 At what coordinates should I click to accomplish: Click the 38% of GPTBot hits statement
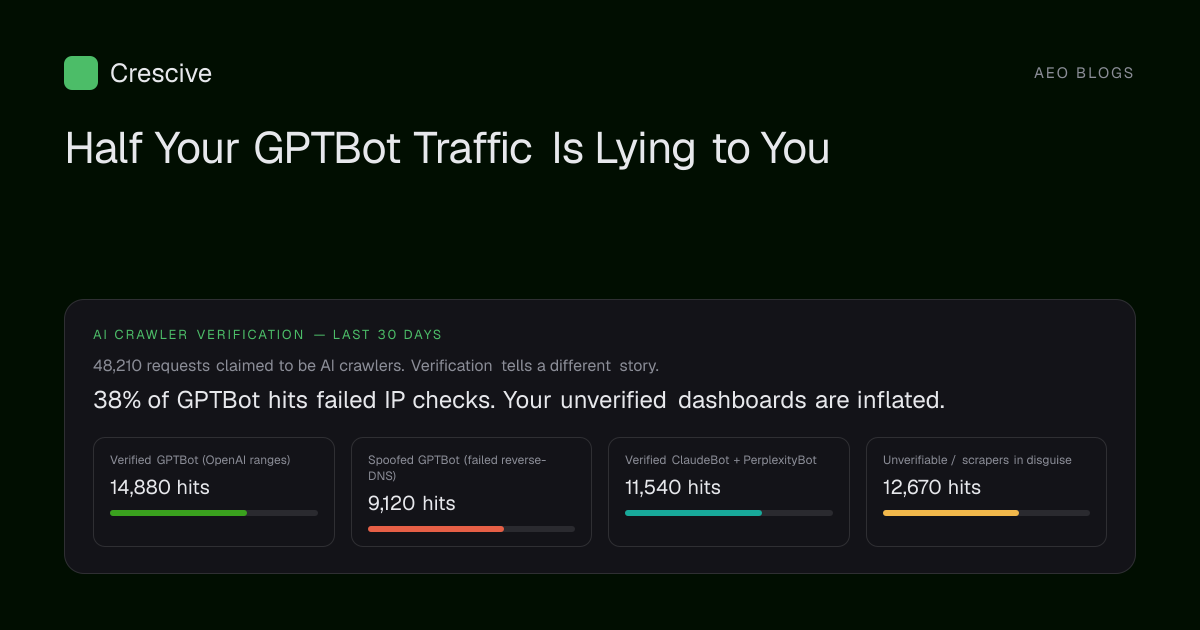pos(519,400)
